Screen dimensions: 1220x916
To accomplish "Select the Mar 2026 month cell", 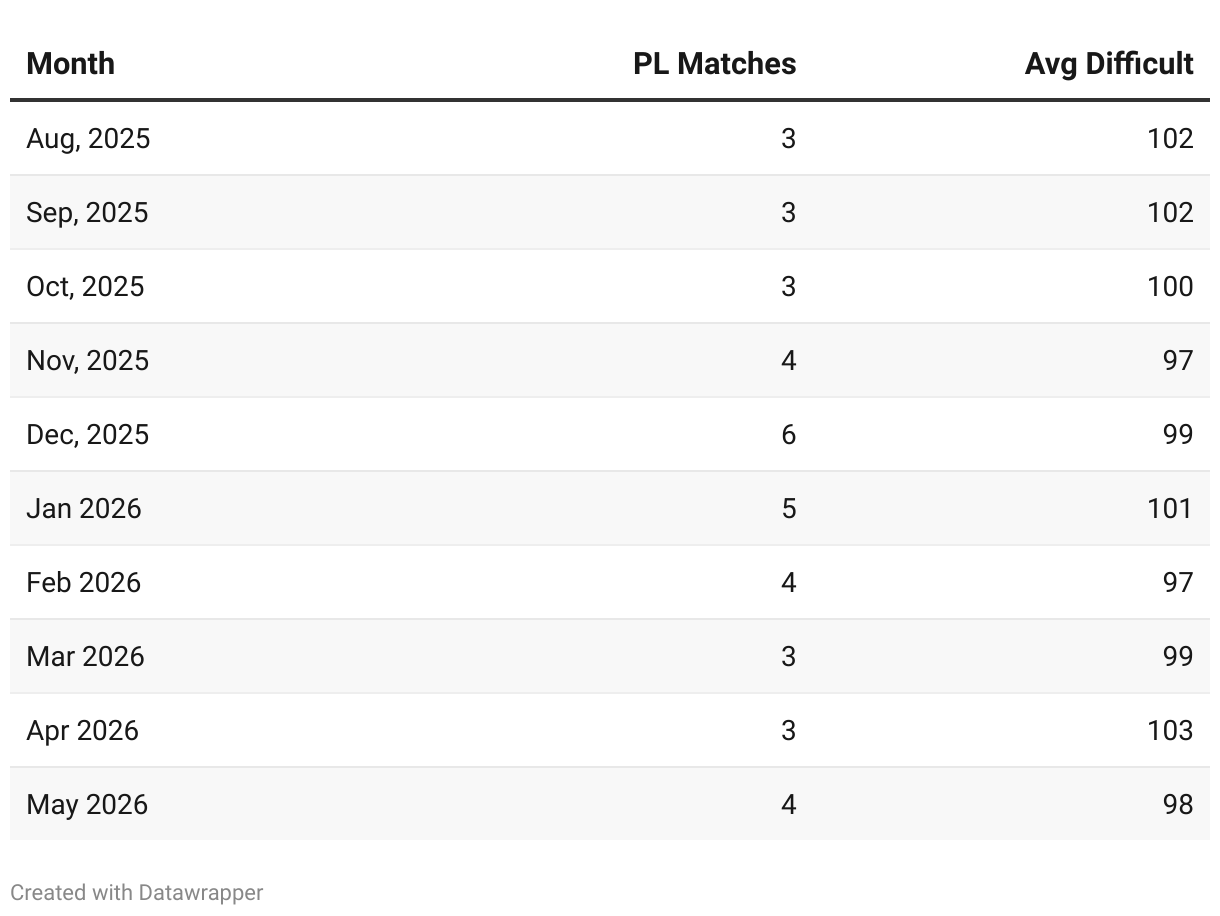I will [x=85, y=656].
